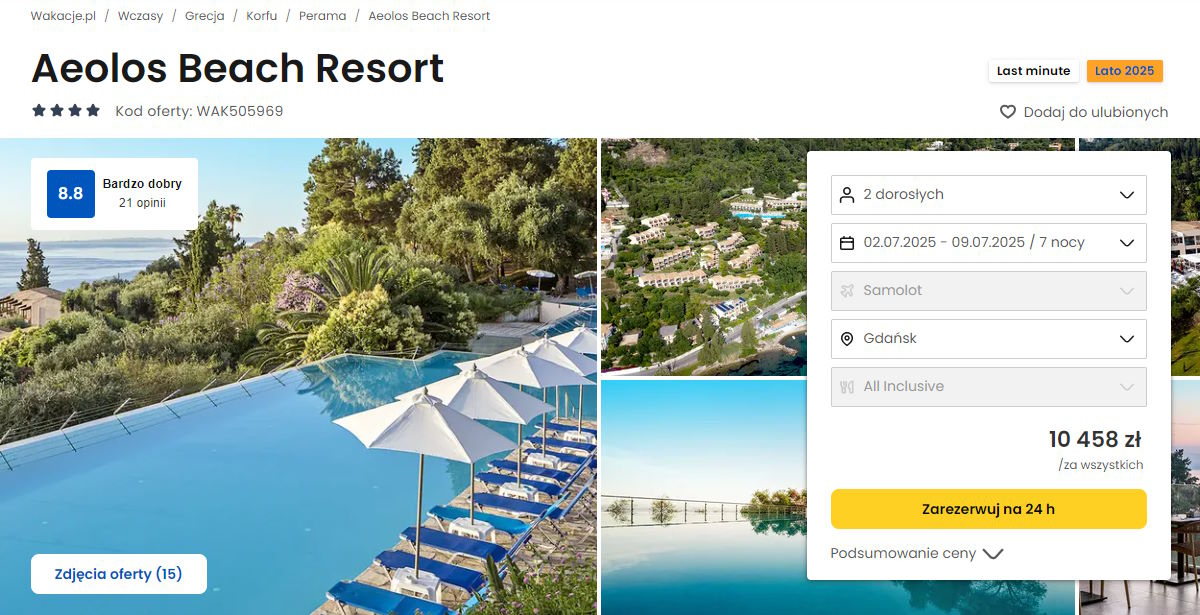This screenshot has height=615, width=1200.
Task: Open Zdjęcia oferty (15) photo gallery
Action: [119, 574]
